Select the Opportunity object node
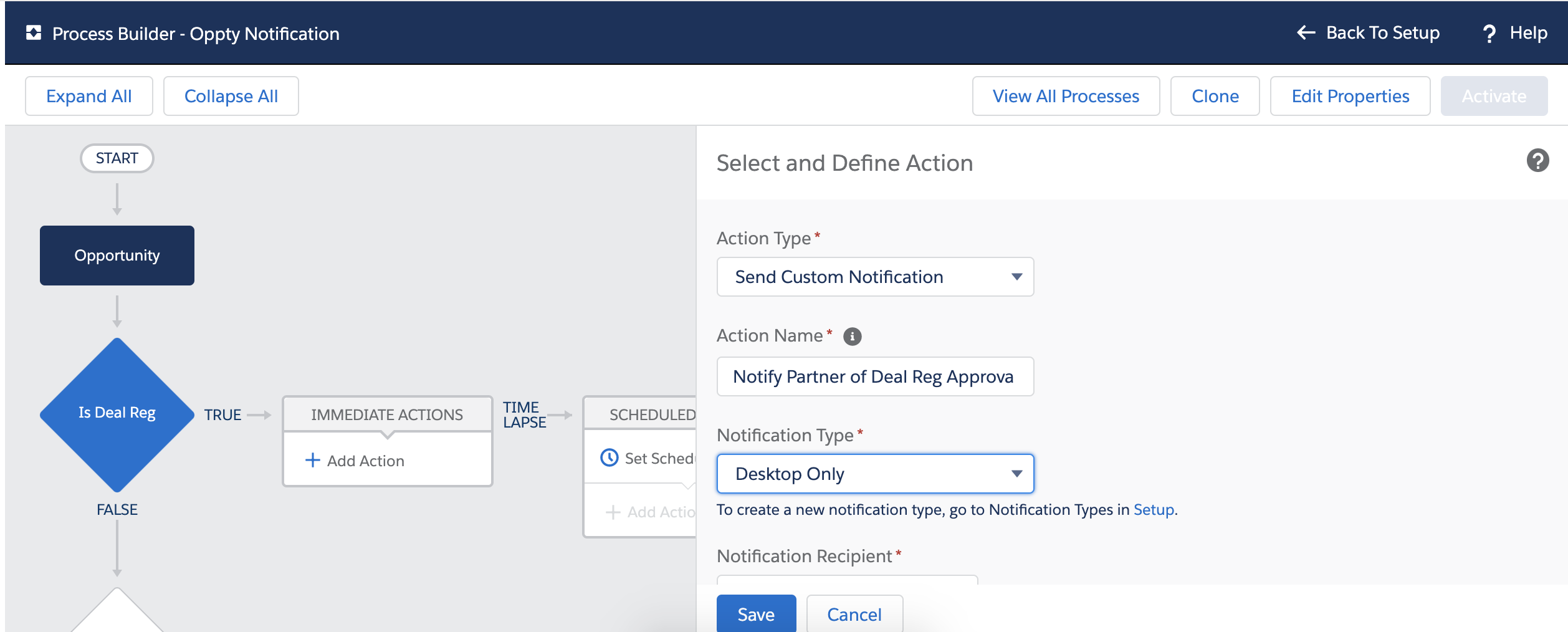 coord(117,255)
